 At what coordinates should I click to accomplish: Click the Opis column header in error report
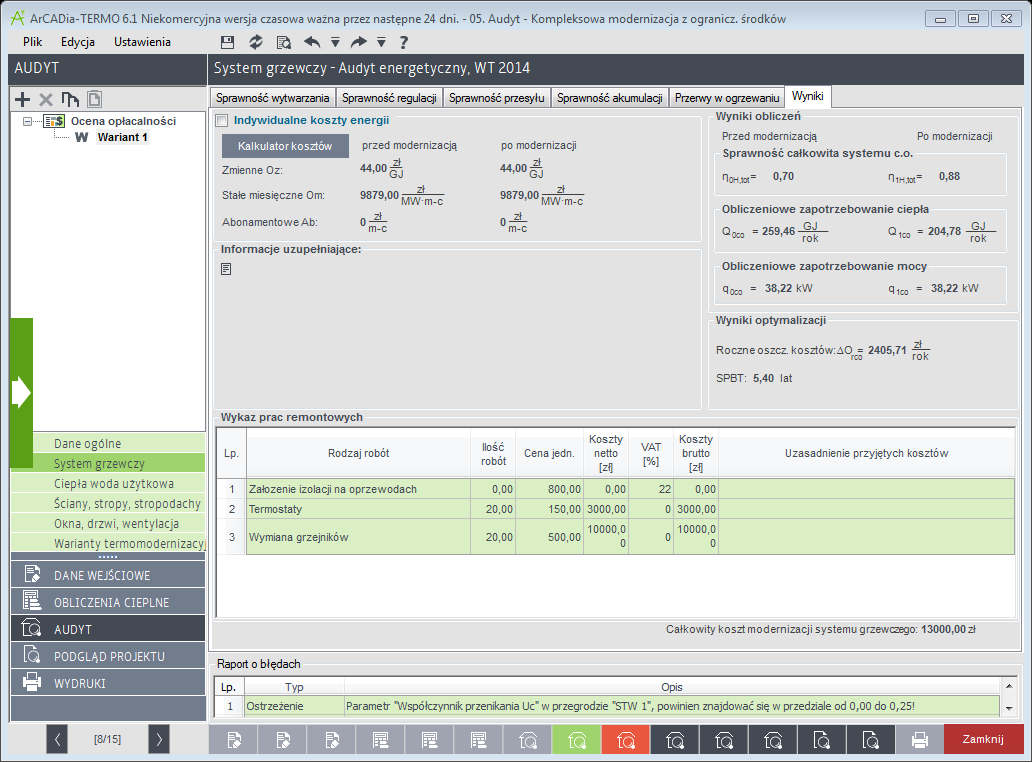(x=671, y=686)
